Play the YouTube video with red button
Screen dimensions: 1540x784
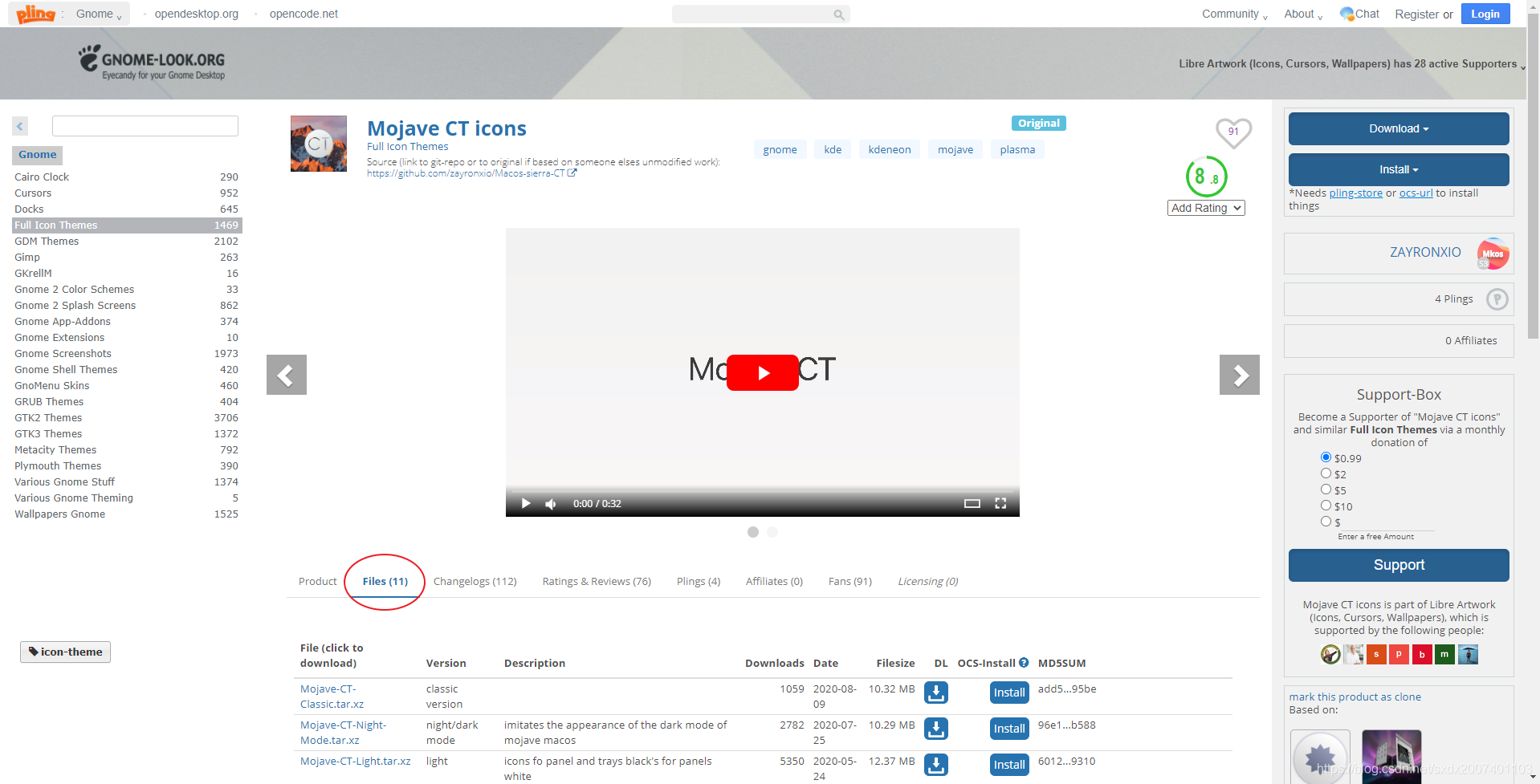coord(762,372)
